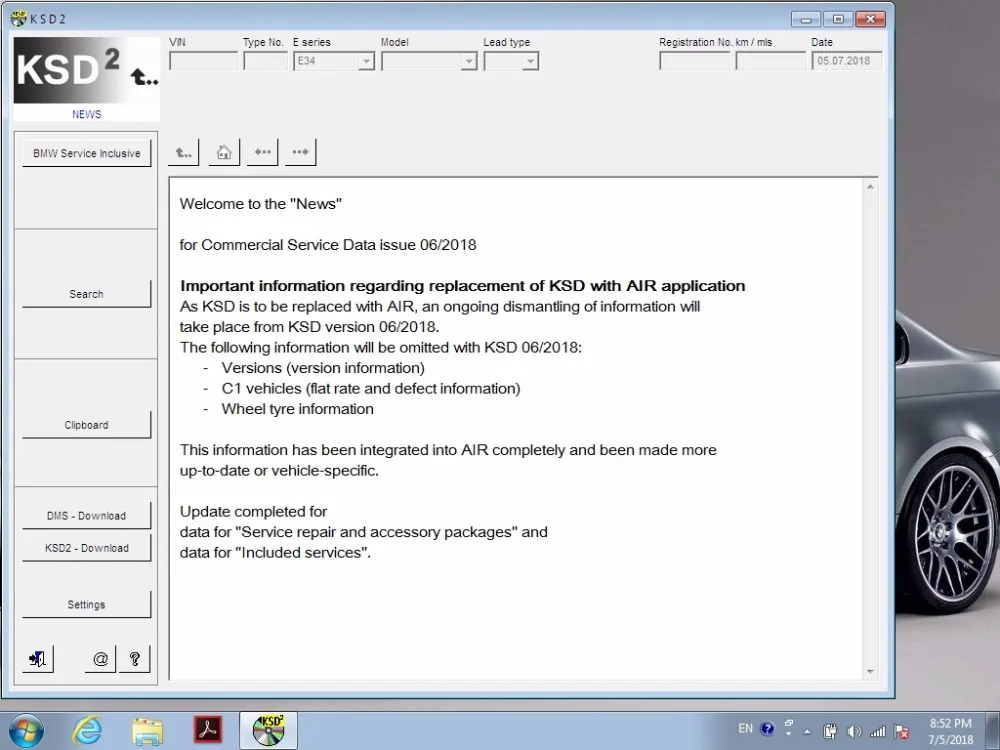Click the scrollbar down arrow in news pane

tap(870, 672)
